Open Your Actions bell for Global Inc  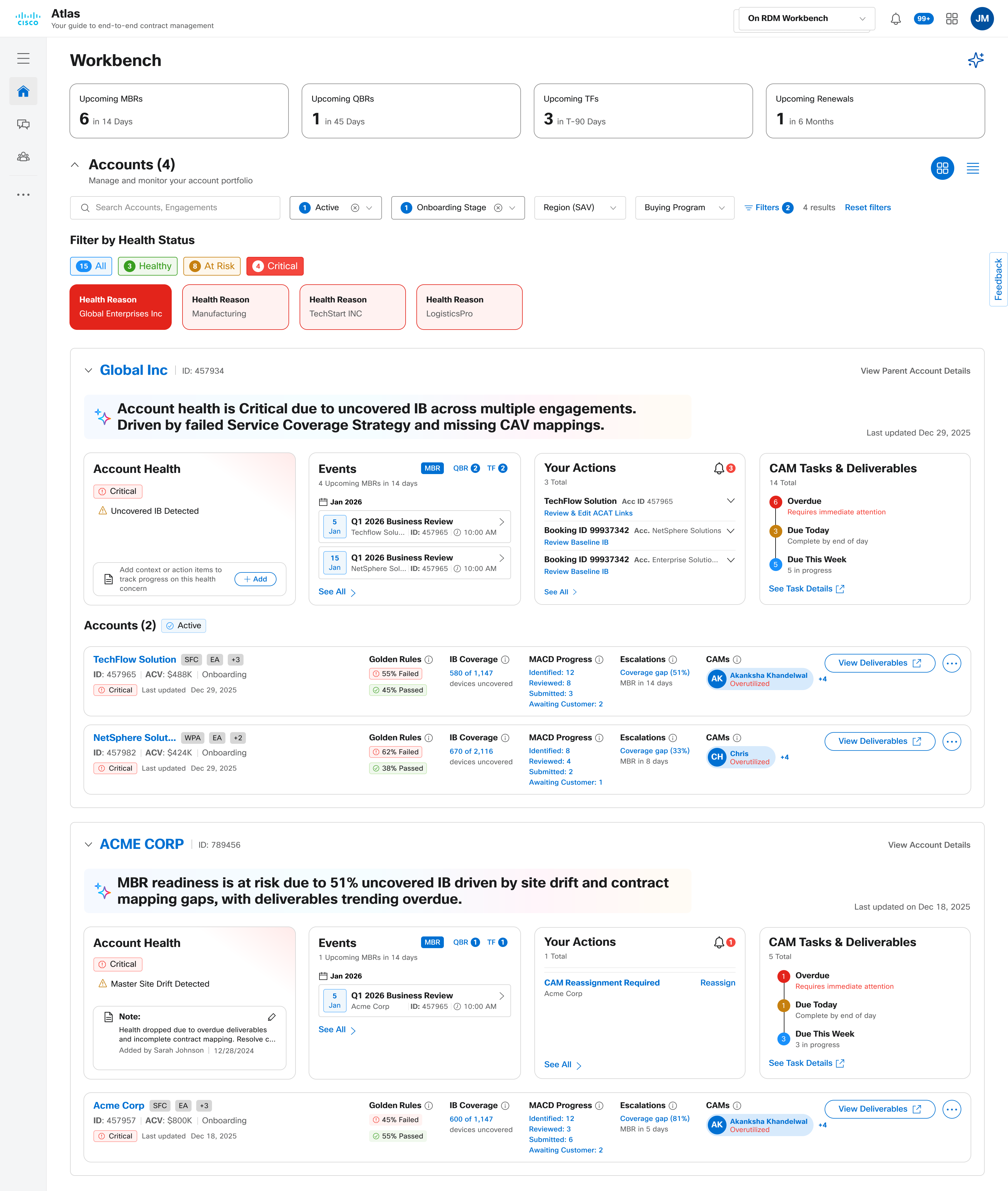719,469
